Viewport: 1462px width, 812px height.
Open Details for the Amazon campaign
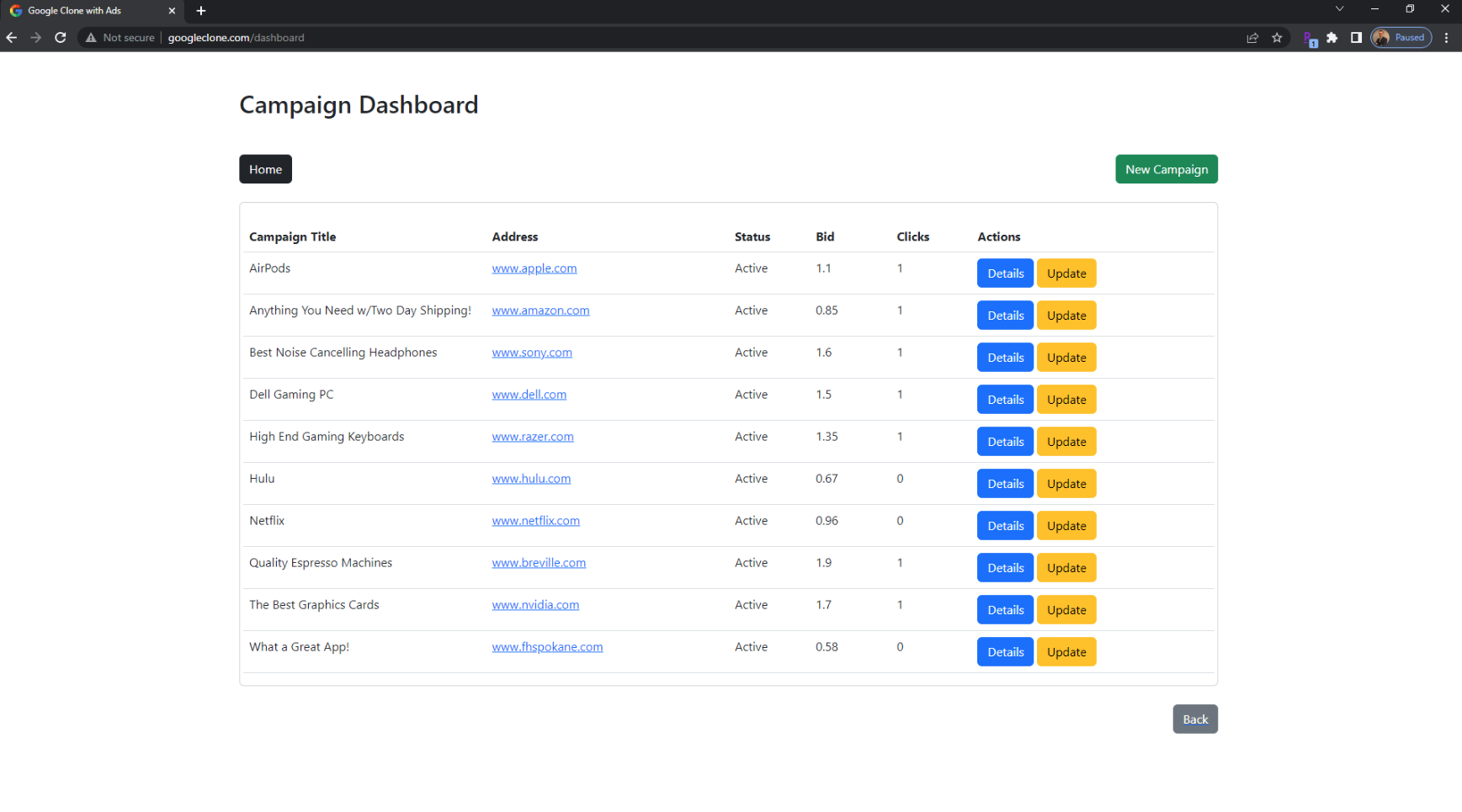1005,316
